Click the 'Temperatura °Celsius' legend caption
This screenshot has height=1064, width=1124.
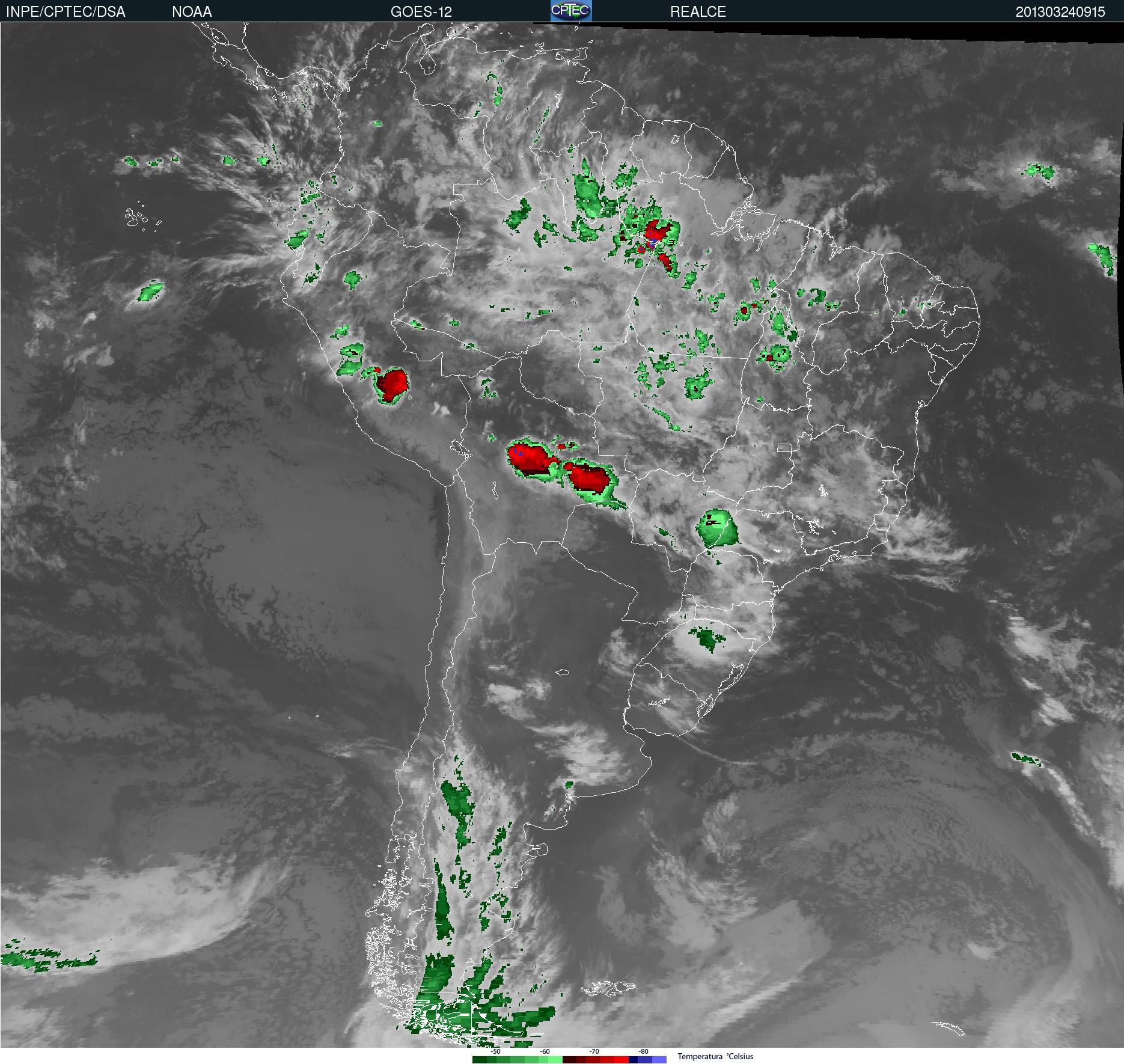pyautogui.click(x=715, y=1056)
